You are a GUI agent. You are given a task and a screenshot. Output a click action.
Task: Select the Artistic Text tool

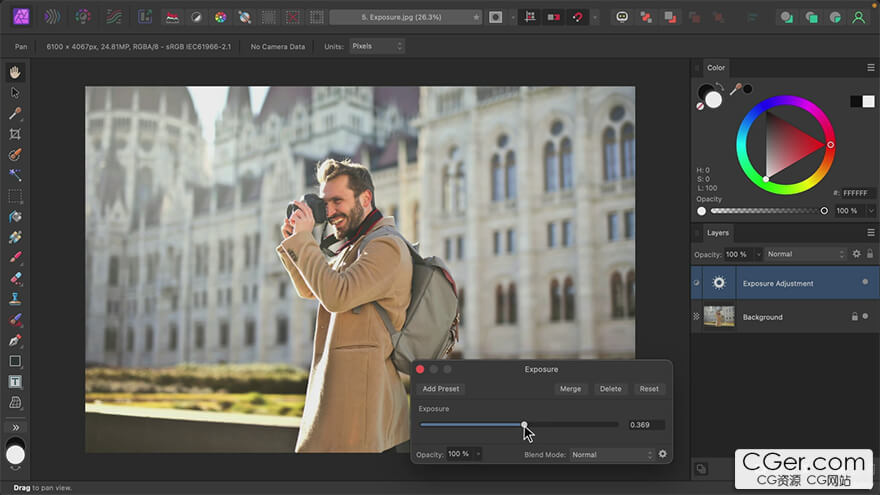pos(15,382)
